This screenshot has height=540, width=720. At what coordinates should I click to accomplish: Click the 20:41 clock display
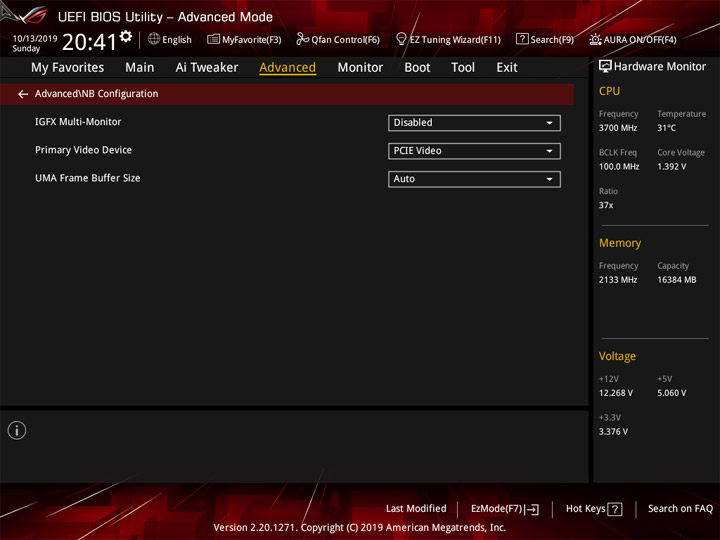point(90,42)
